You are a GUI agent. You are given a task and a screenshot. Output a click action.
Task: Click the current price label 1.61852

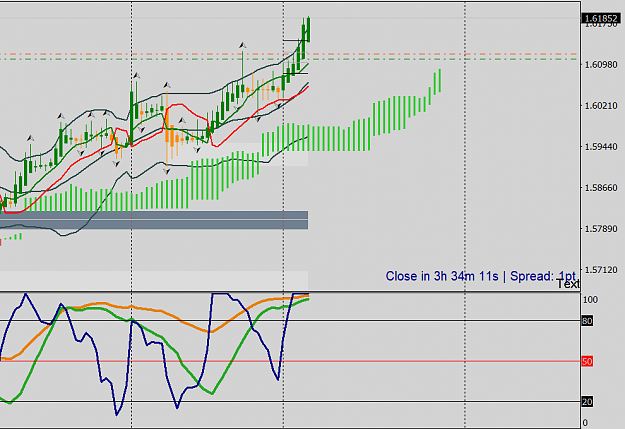[x=602, y=18]
